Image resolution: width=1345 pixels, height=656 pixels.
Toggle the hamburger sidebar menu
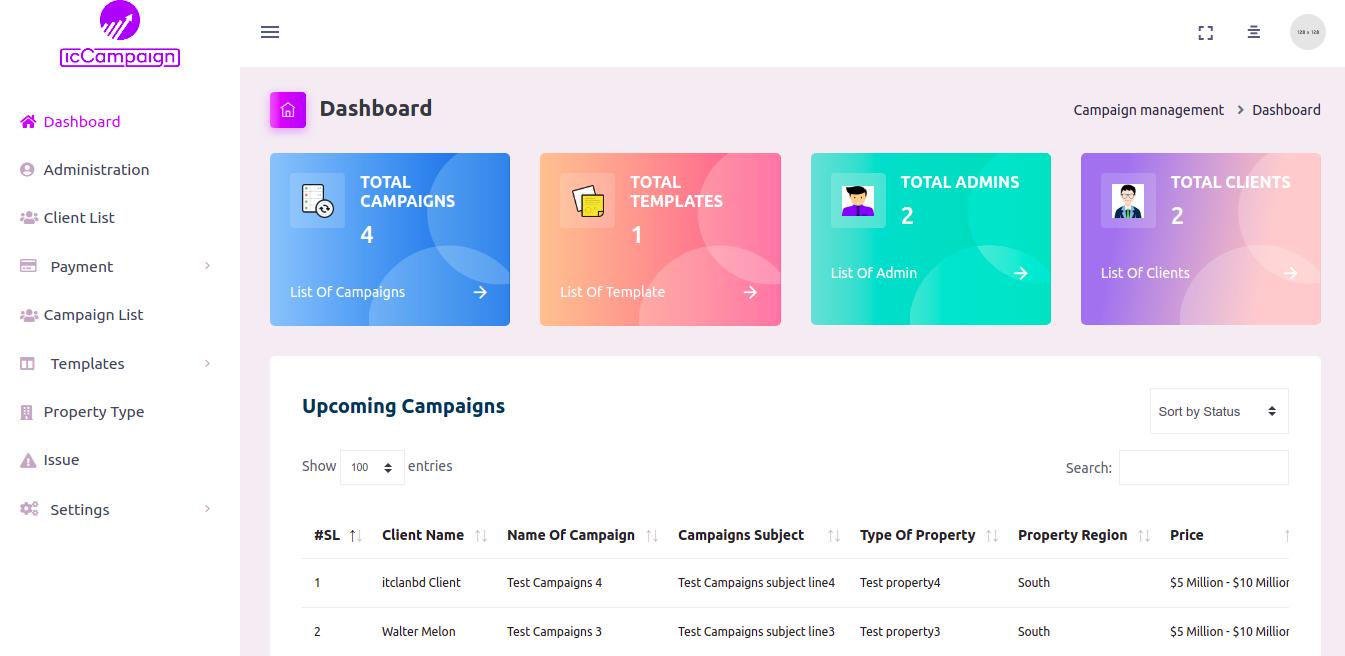point(270,32)
